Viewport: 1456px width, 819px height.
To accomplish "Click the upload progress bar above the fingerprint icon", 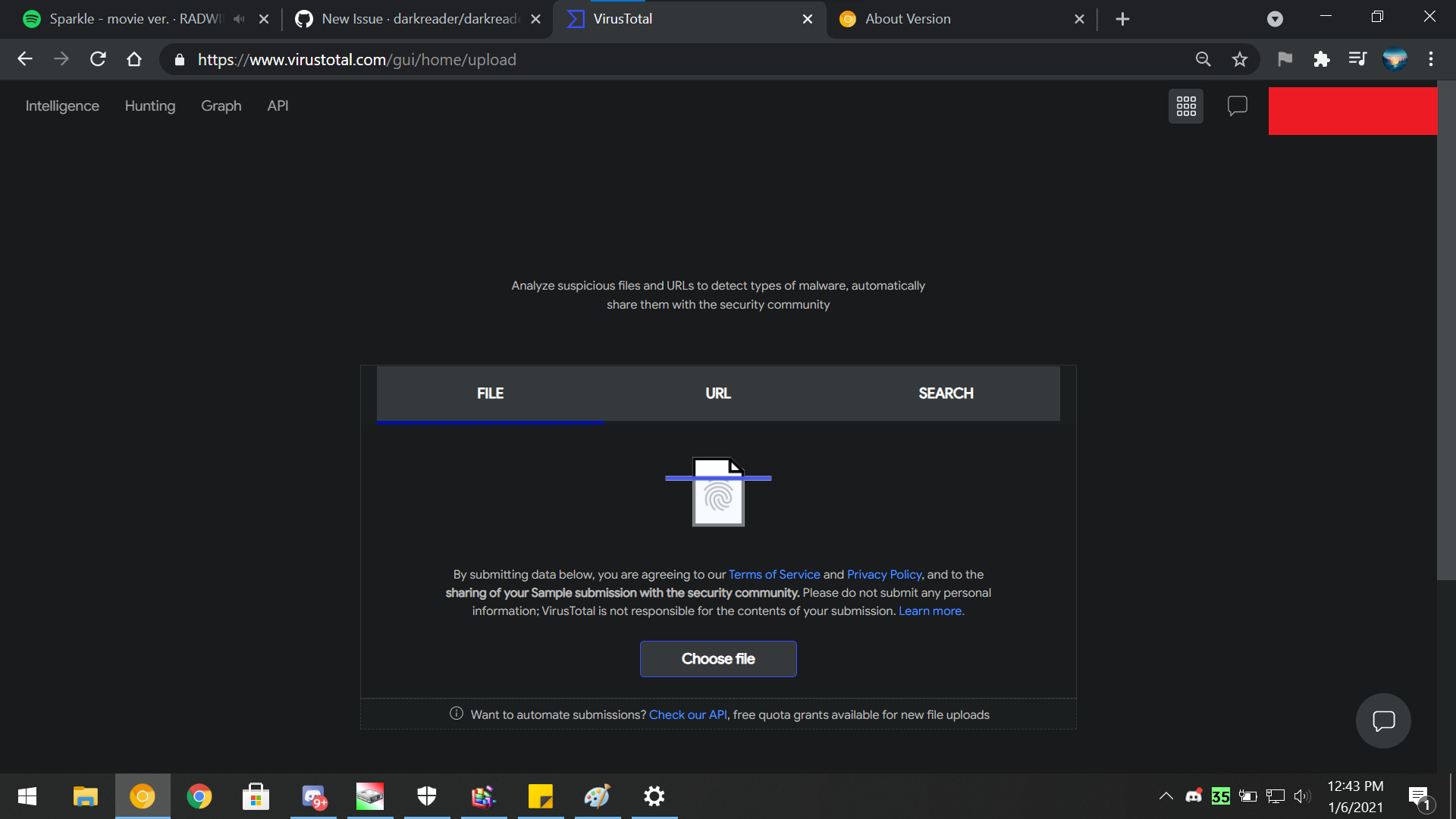I will pos(718,478).
